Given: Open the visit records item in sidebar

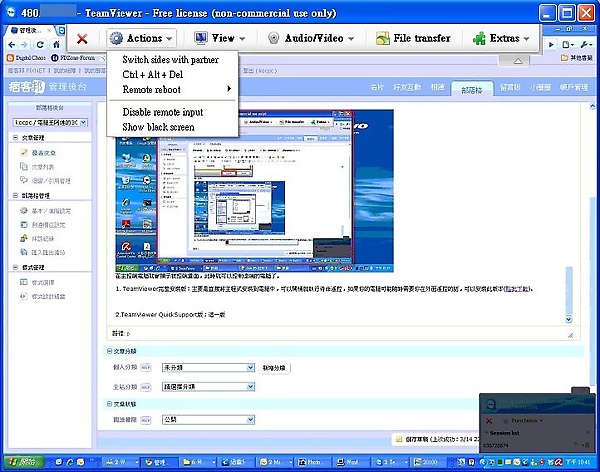Looking at the screenshot, I should [38, 238].
